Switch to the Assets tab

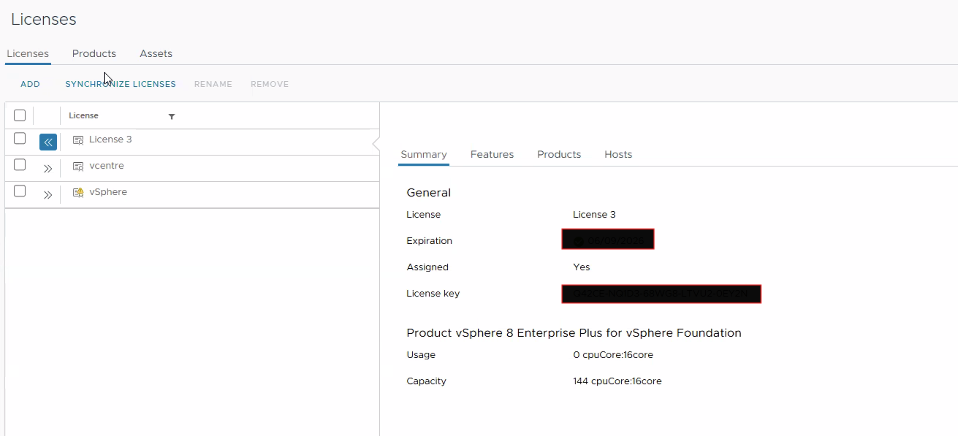pyautogui.click(x=155, y=53)
